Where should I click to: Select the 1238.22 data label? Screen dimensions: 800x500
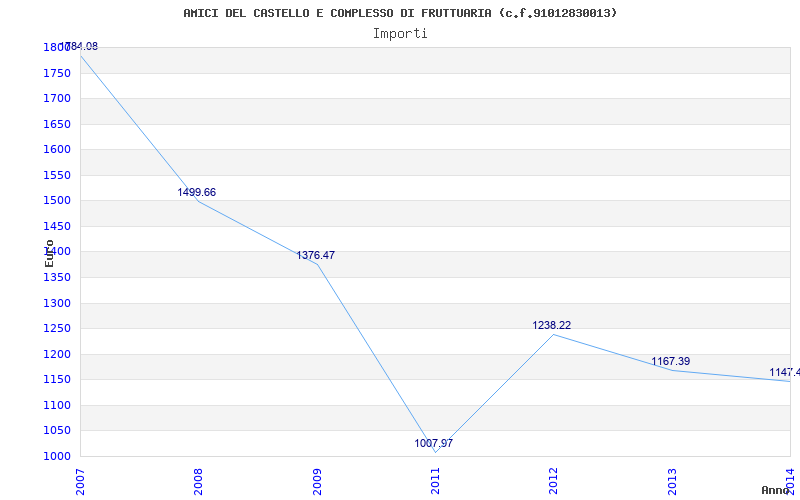pyautogui.click(x=552, y=325)
